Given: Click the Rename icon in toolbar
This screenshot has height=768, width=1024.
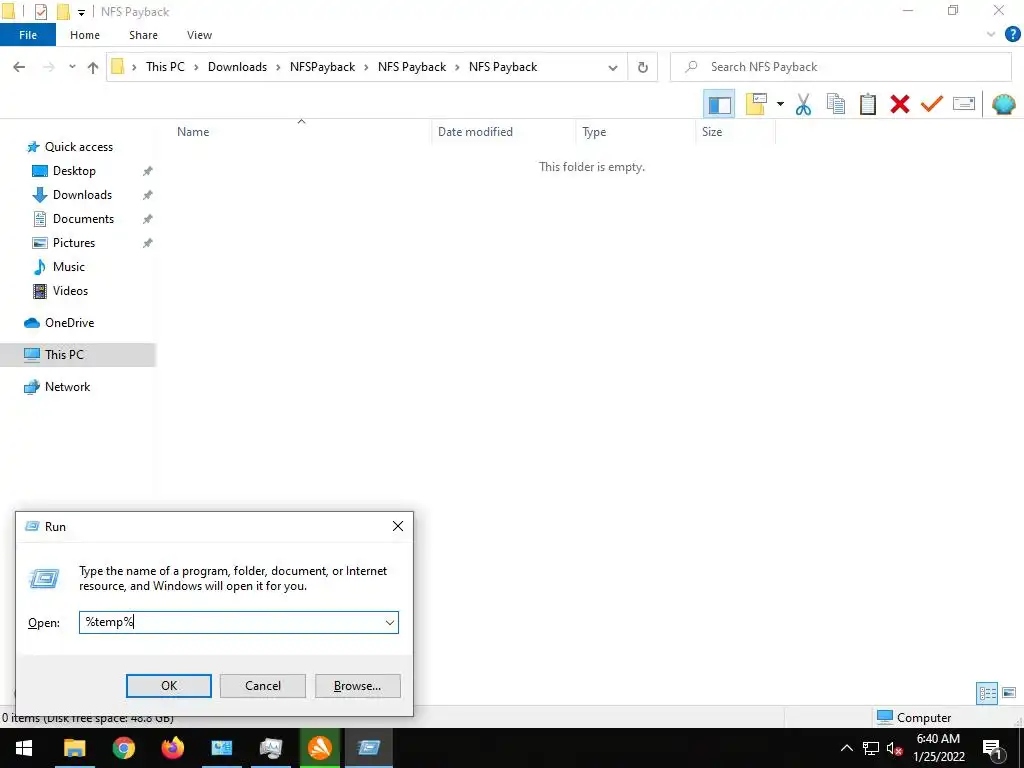Looking at the screenshot, I should (x=963, y=104).
